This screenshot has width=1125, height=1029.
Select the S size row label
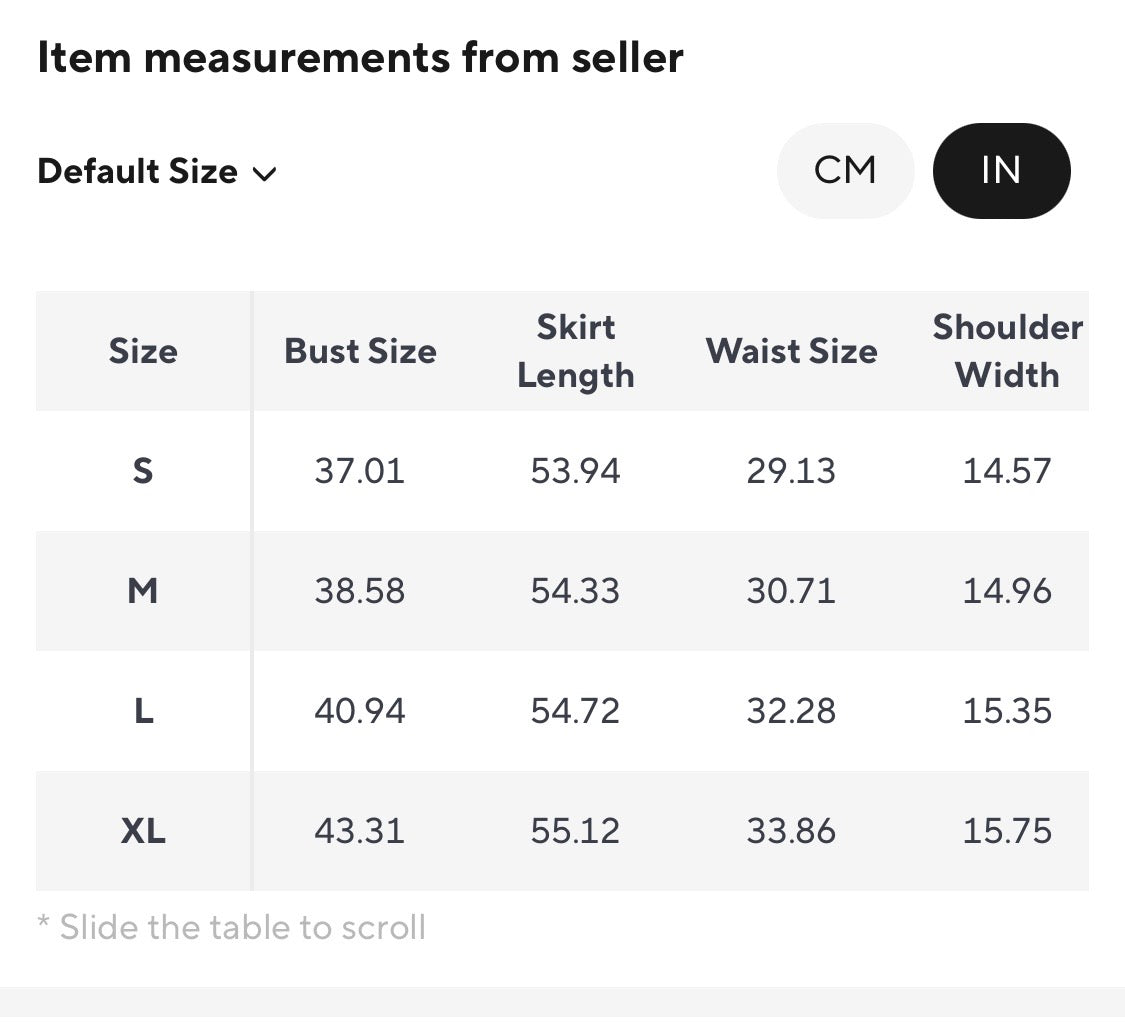pyautogui.click(x=143, y=471)
